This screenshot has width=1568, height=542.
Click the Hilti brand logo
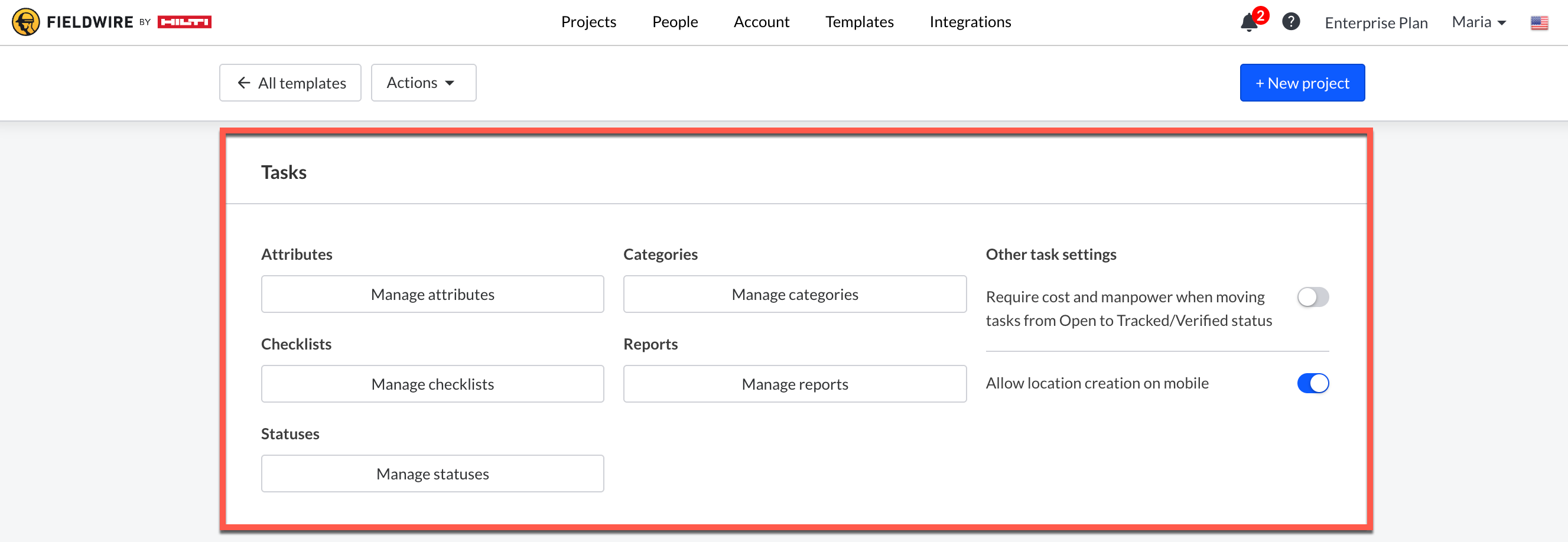[x=184, y=22]
